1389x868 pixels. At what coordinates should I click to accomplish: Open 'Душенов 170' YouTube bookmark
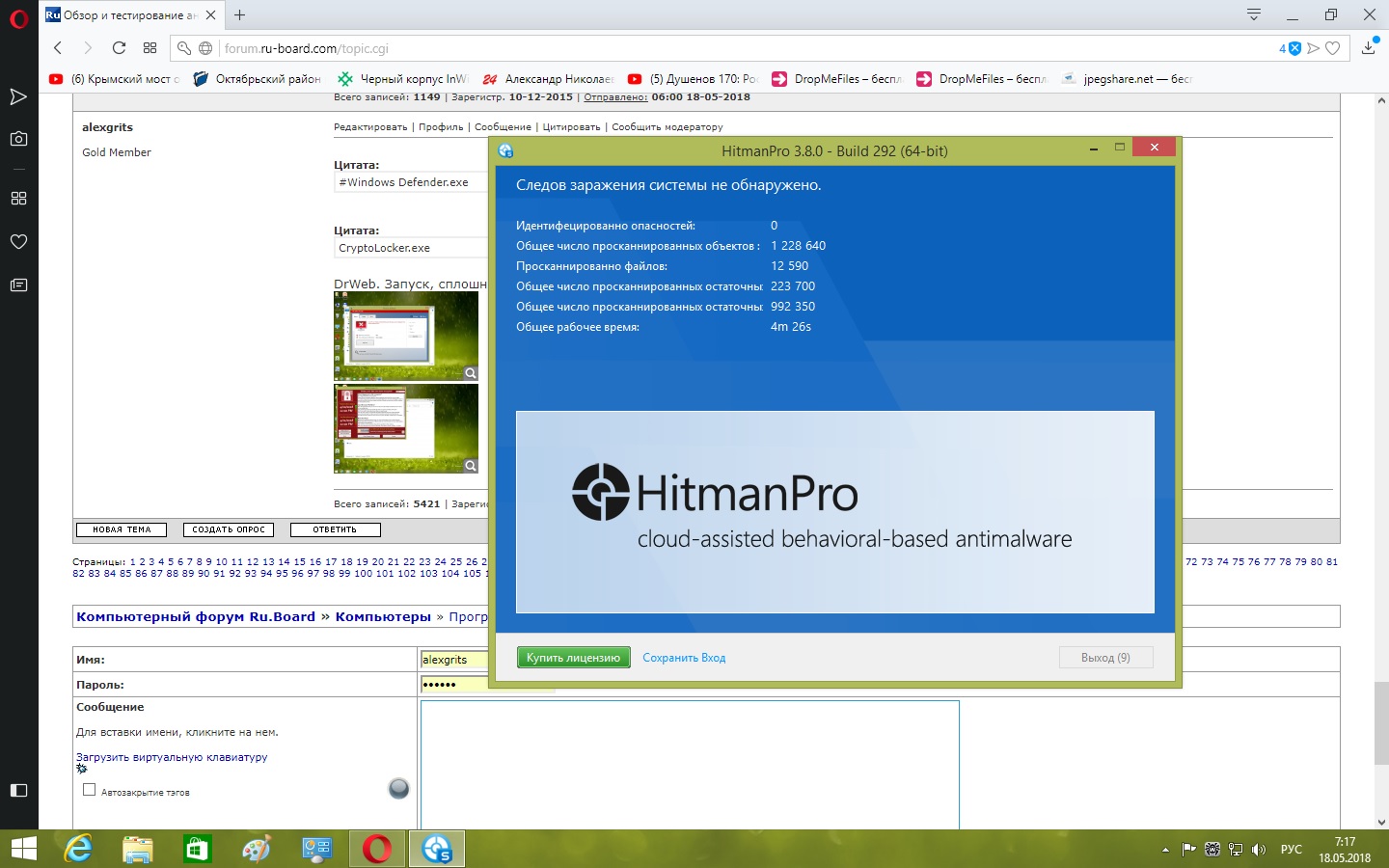click(693, 79)
